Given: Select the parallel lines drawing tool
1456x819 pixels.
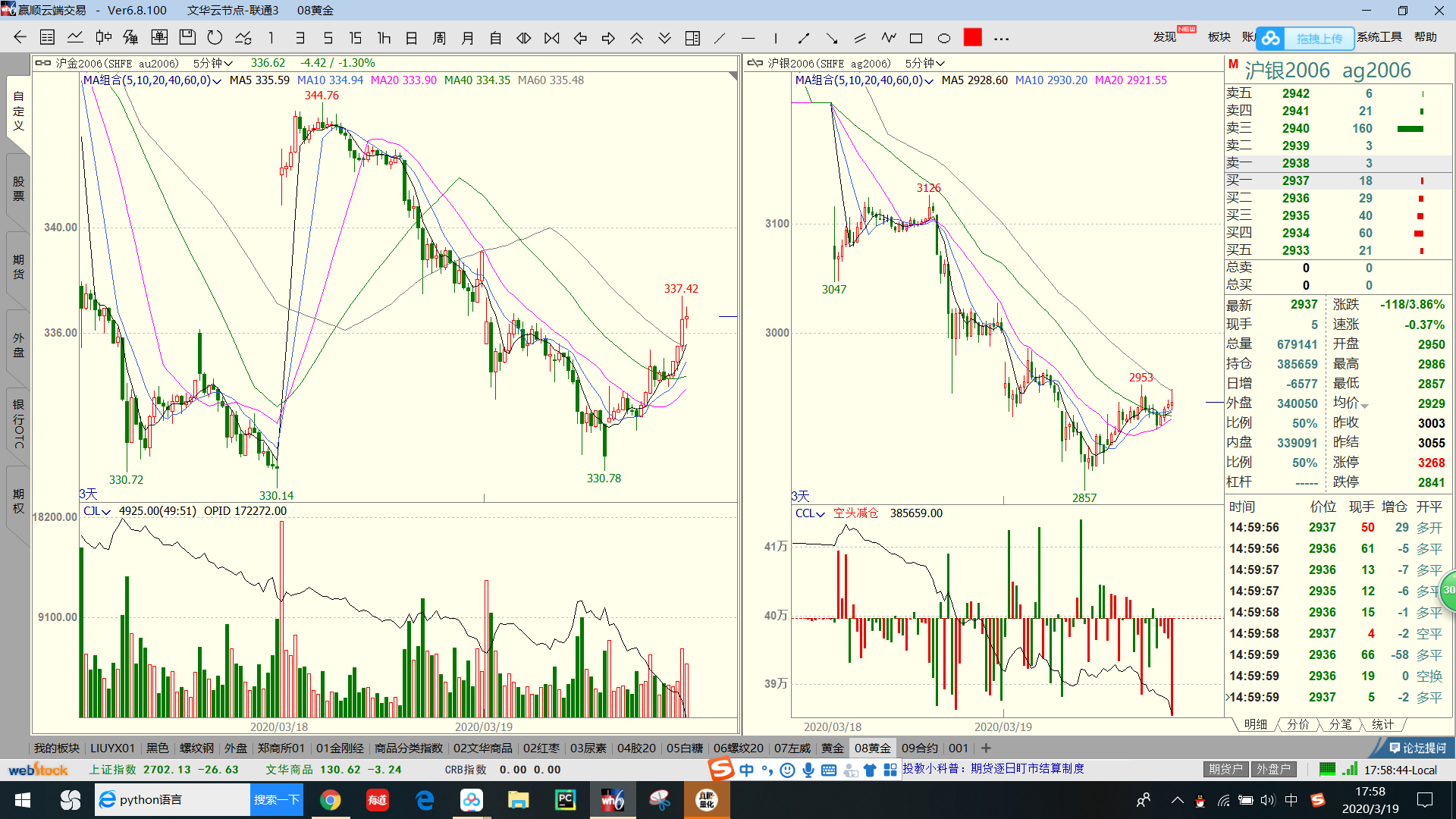Looking at the screenshot, I should point(860,38).
